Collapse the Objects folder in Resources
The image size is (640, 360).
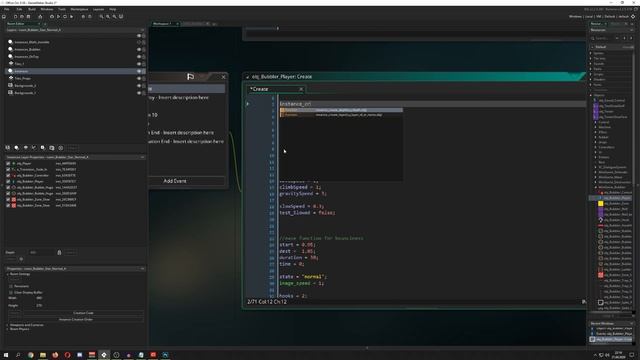pyautogui.click(x=591, y=95)
